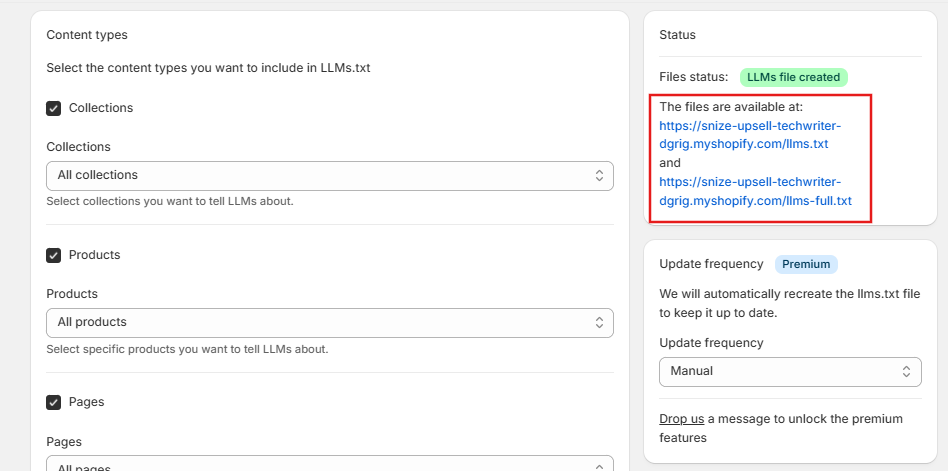The width and height of the screenshot is (948, 471).
Task: Click the Premium badge
Action: [806, 264]
